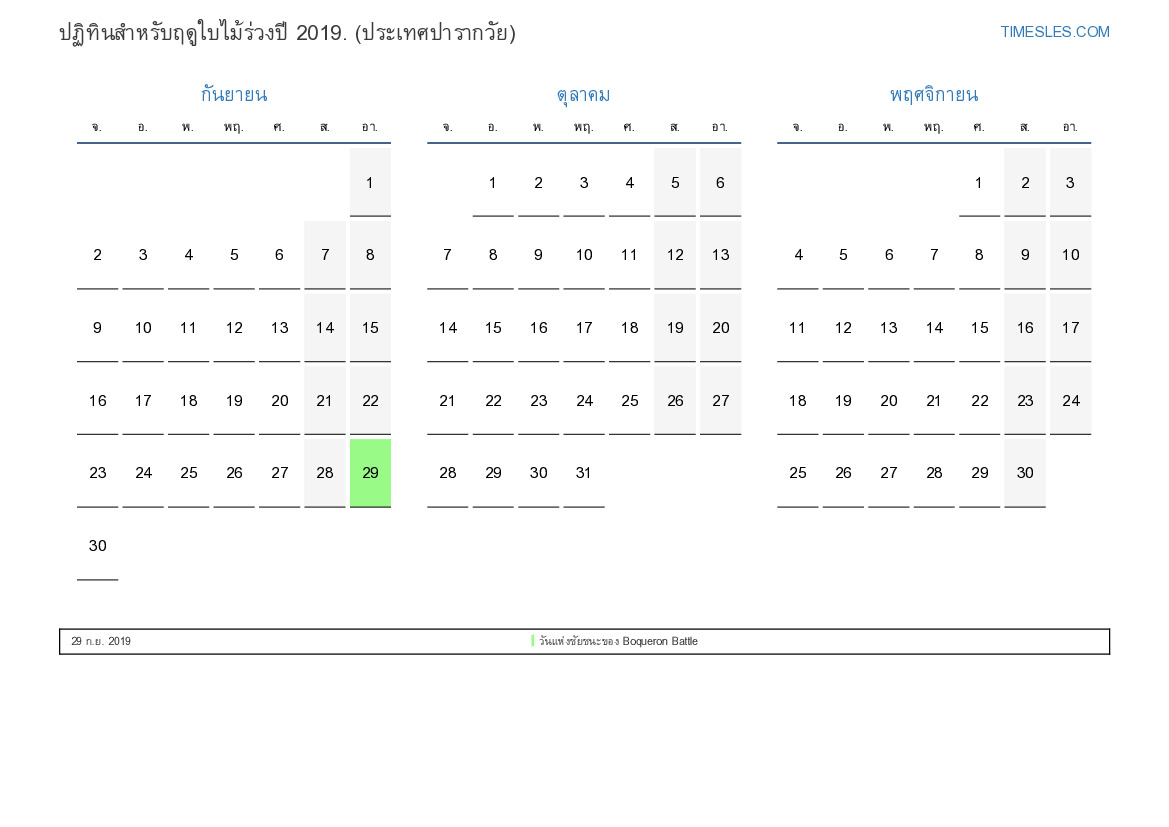Click the ศ. weekday header under พฤศจิกายน
Image resolution: width=1169 pixels, height=827 pixels.
click(979, 127)
